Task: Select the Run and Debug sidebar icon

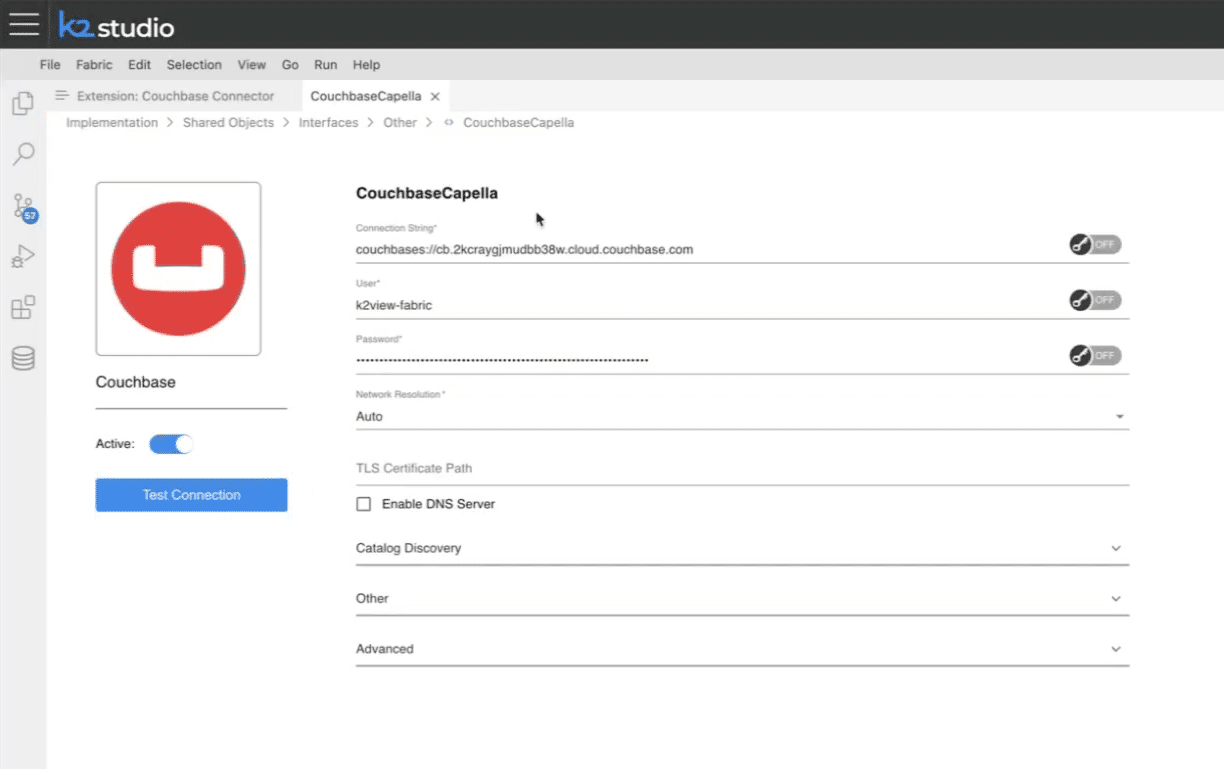Action: [21, 256]
